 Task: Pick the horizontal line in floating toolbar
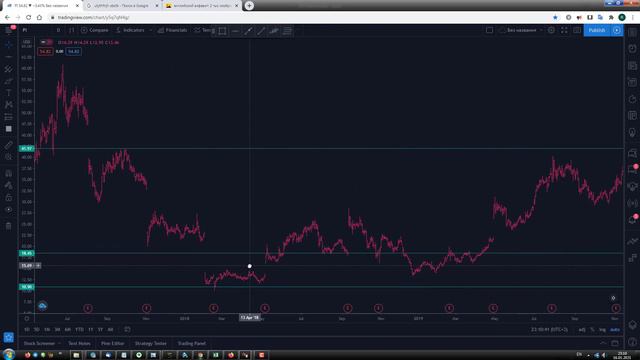(x=235, y=31)
